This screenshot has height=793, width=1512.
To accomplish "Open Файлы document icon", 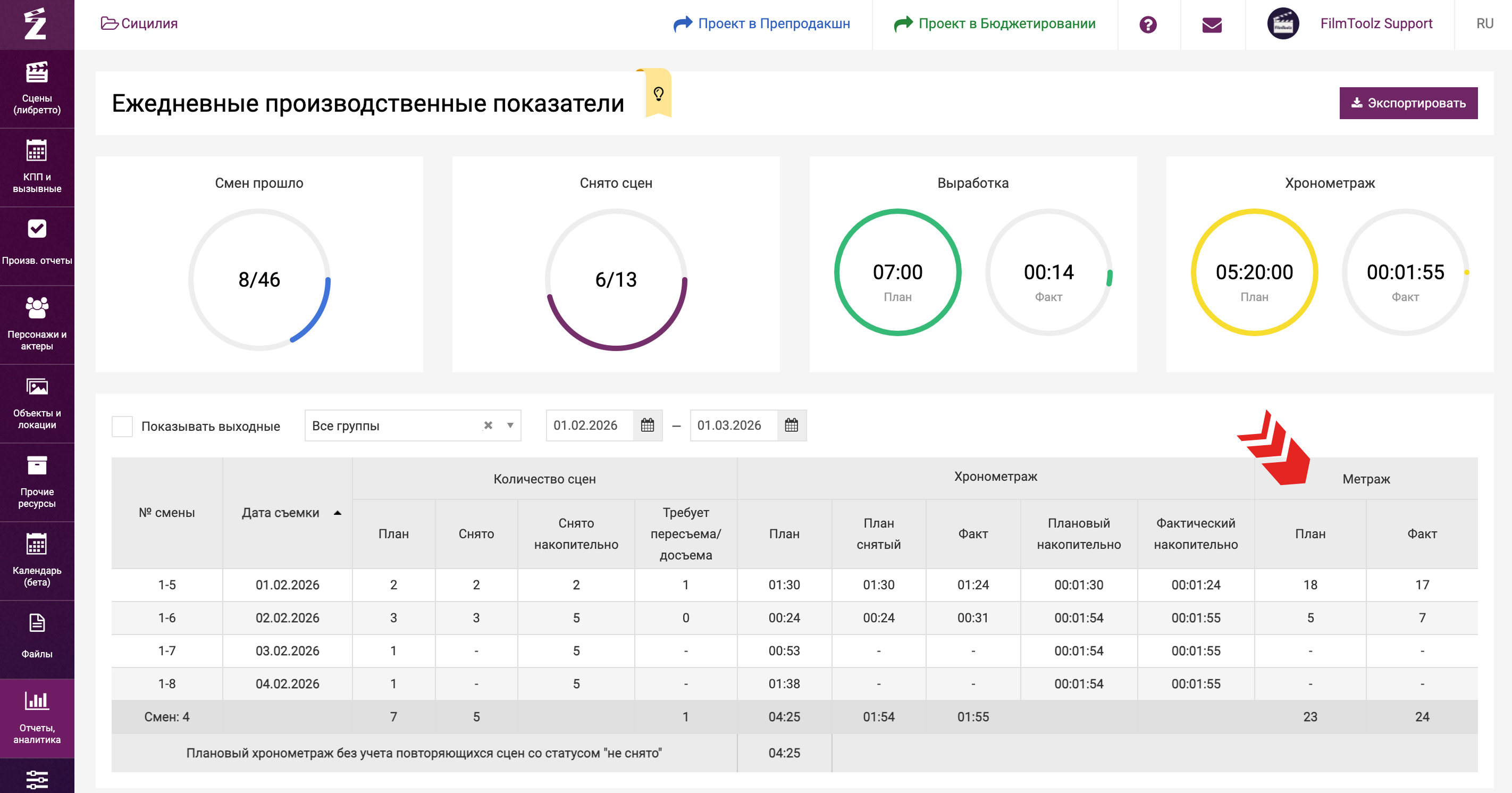I will 36,624.
